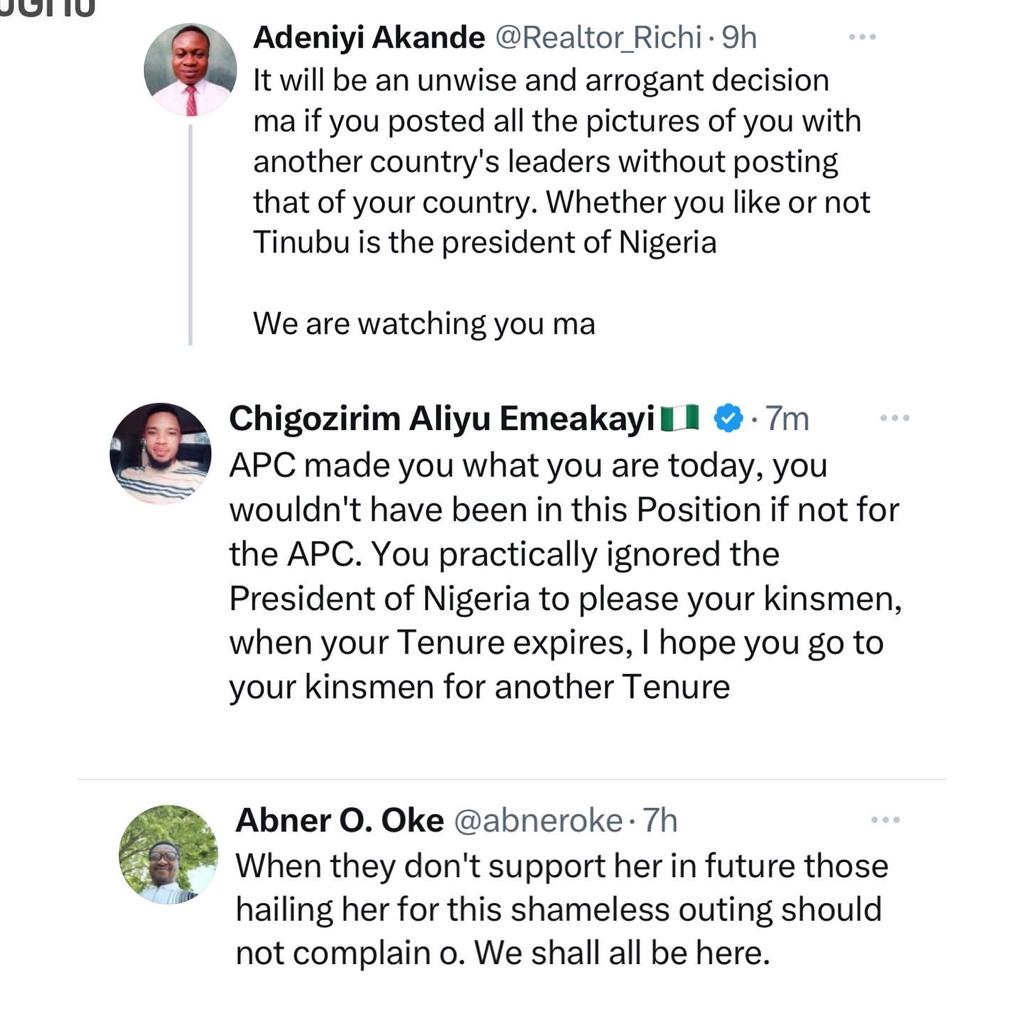Open more options on Abner Oke's tweet
1024x1024 pixels.
click(886, 820)
